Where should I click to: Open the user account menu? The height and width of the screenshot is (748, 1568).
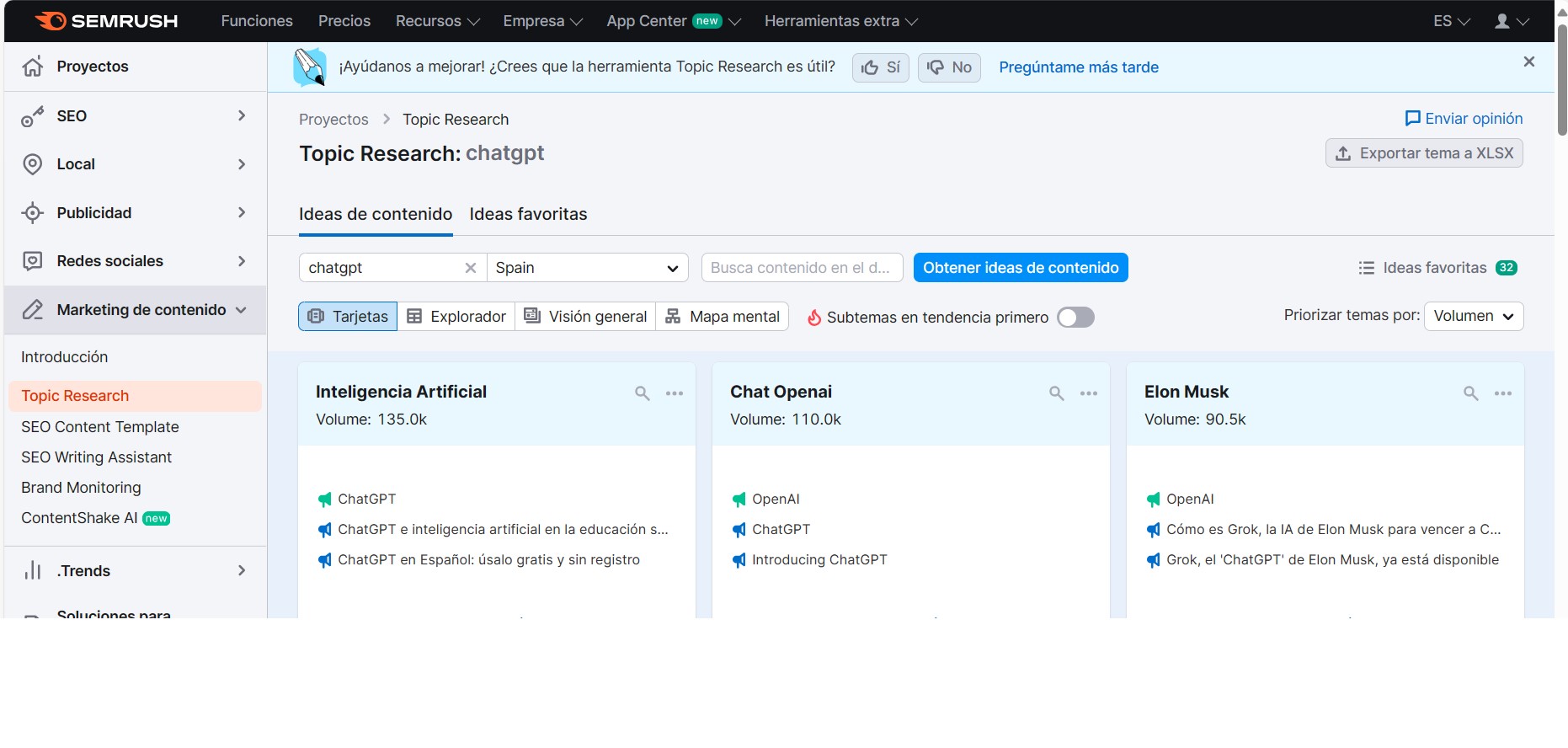pyautogui.click(x=1512, y=21)
